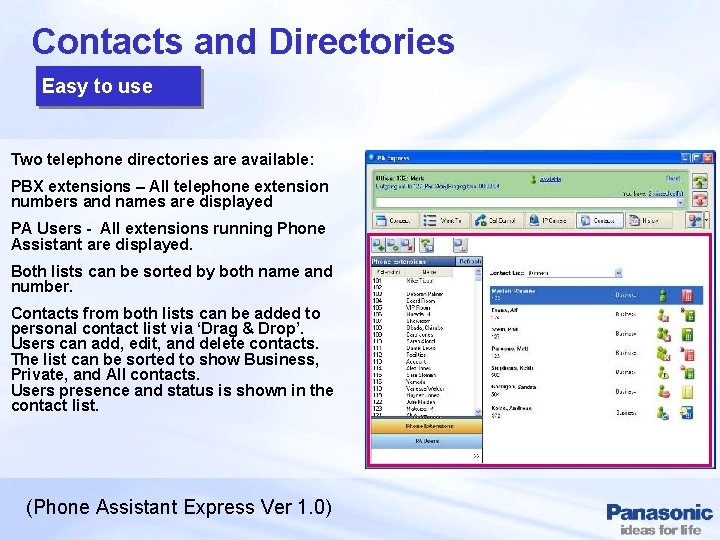The height and width of the screenshot is (540, 720).
Task: Open the dropdown arrow in the green status panel
Action: pos(681,202)
